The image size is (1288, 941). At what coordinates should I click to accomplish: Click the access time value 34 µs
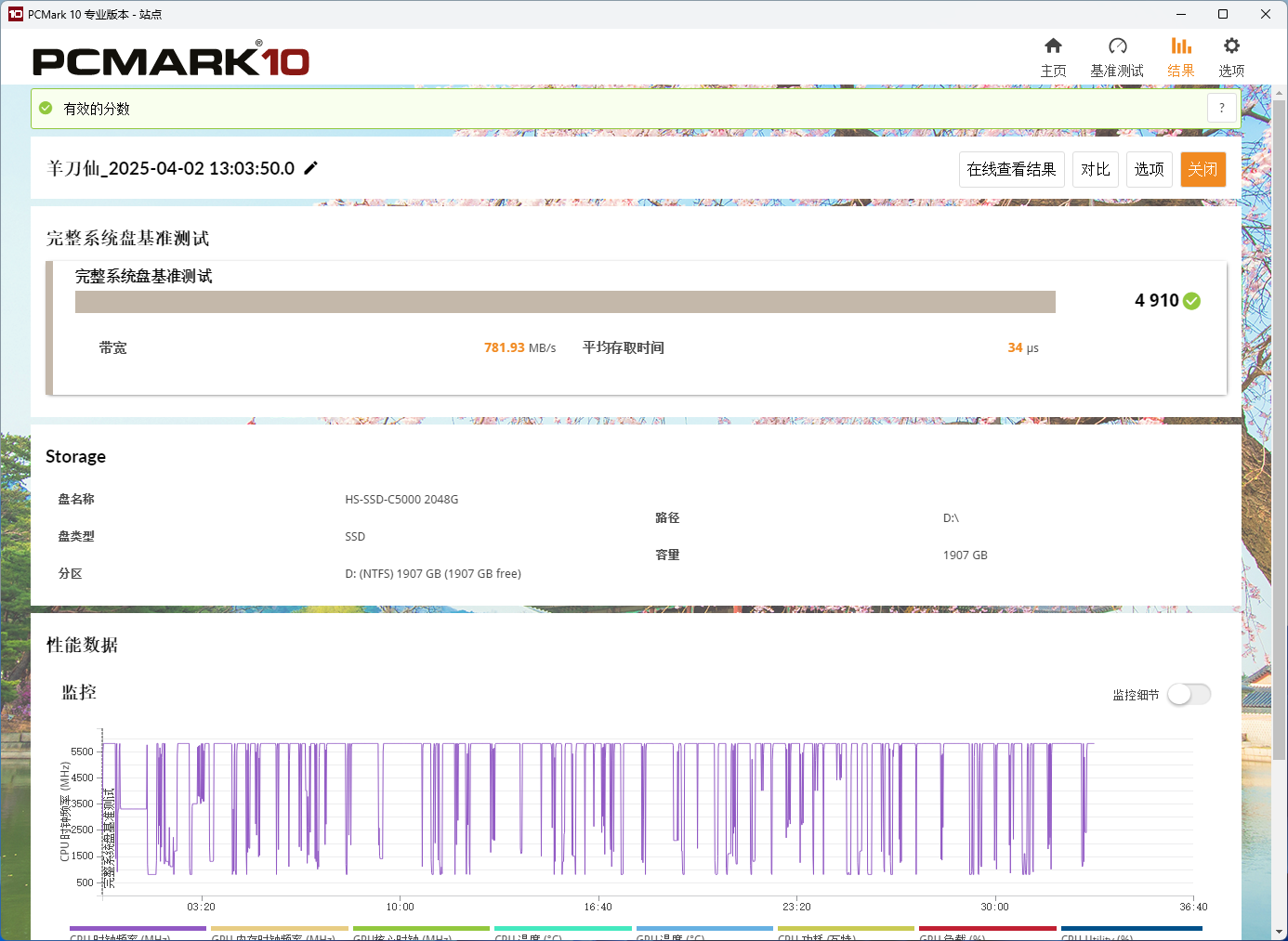click(1023, 347)
